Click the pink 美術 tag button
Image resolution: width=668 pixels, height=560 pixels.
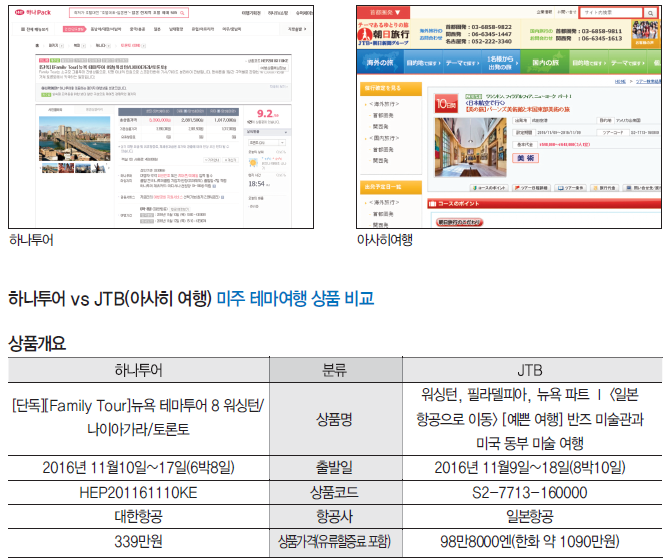pyautogui.click(x=525, y=158)
